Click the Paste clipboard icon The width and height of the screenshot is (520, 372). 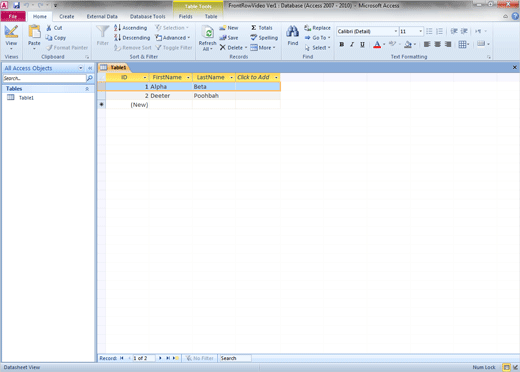tap(34, 32)
